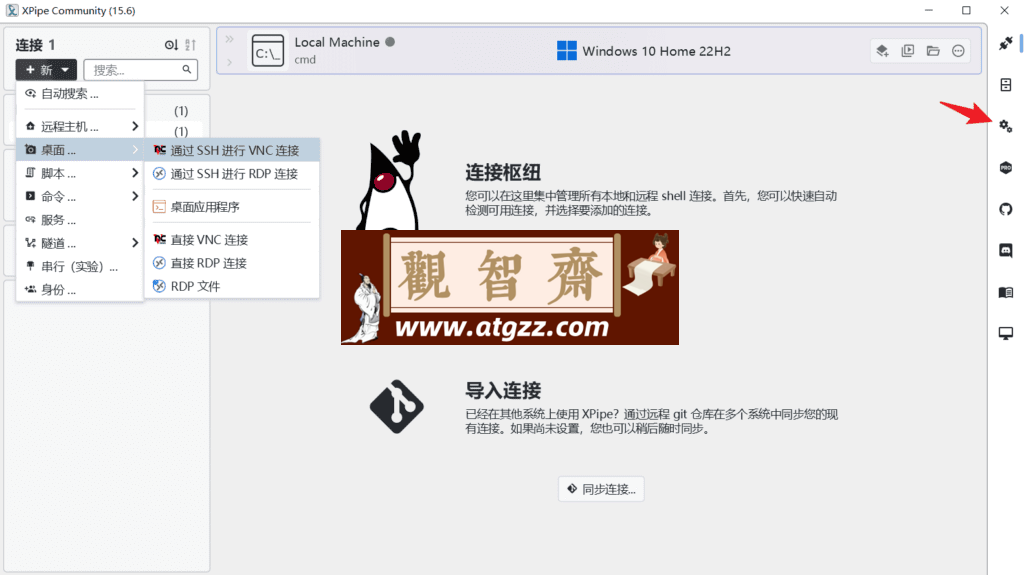Click the 连接枢纽 heading
The width and height of the screenshot is (1024, 575).
503,172
